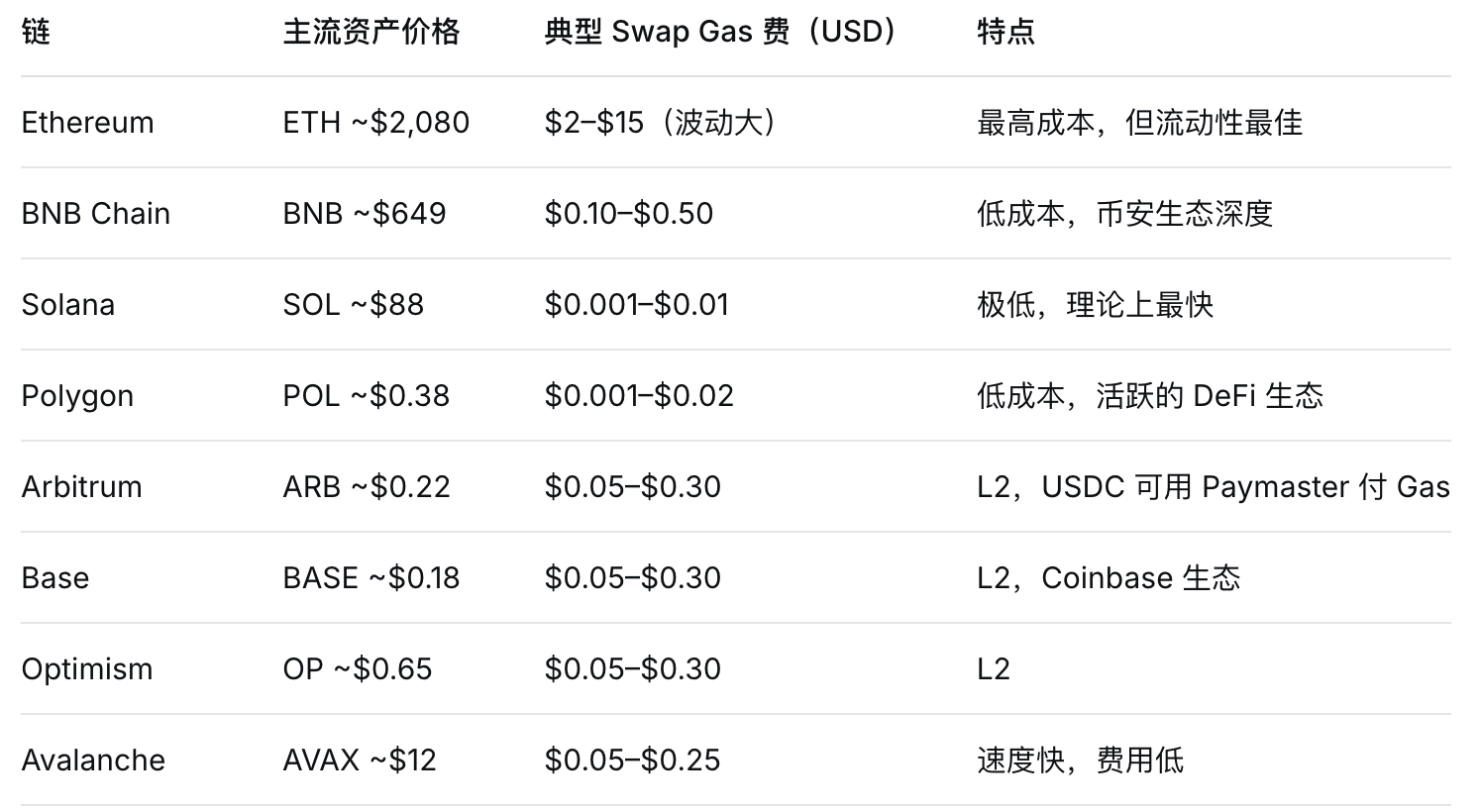Click the Solana row name
Viewport: 1480px width, 812px height.
click(x=68, y=305)
